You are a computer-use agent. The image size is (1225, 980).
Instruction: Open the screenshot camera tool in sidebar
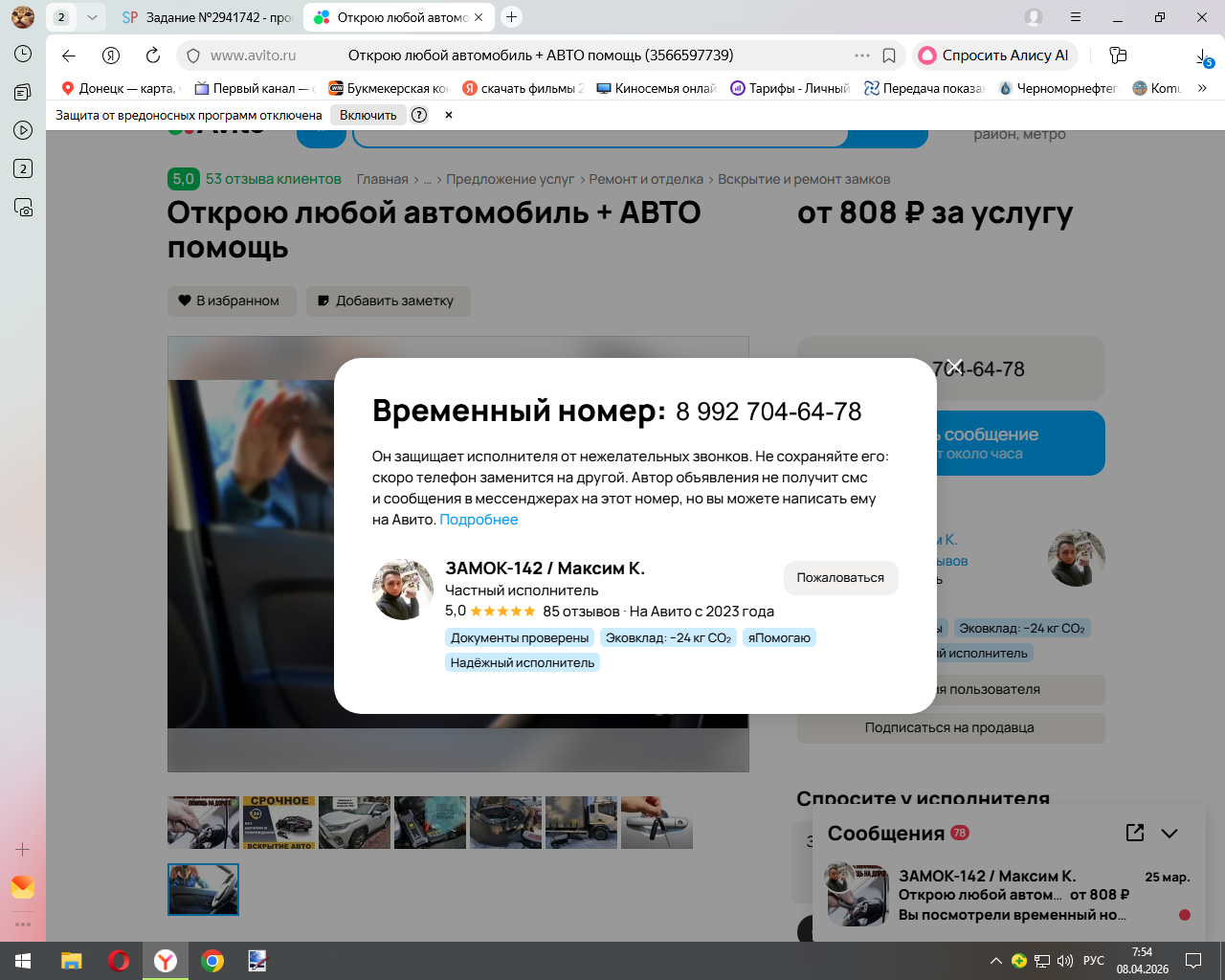[x=23, y=207]
